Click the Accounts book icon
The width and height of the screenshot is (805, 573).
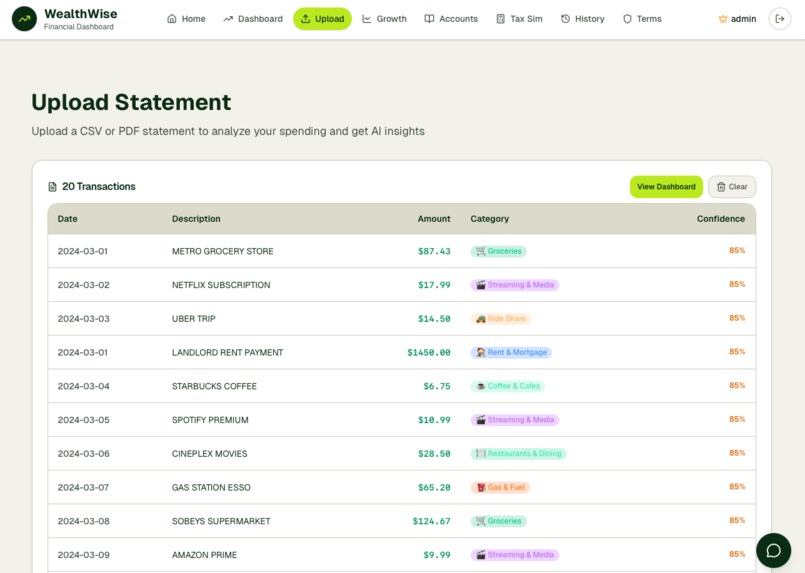click(429, 19)
